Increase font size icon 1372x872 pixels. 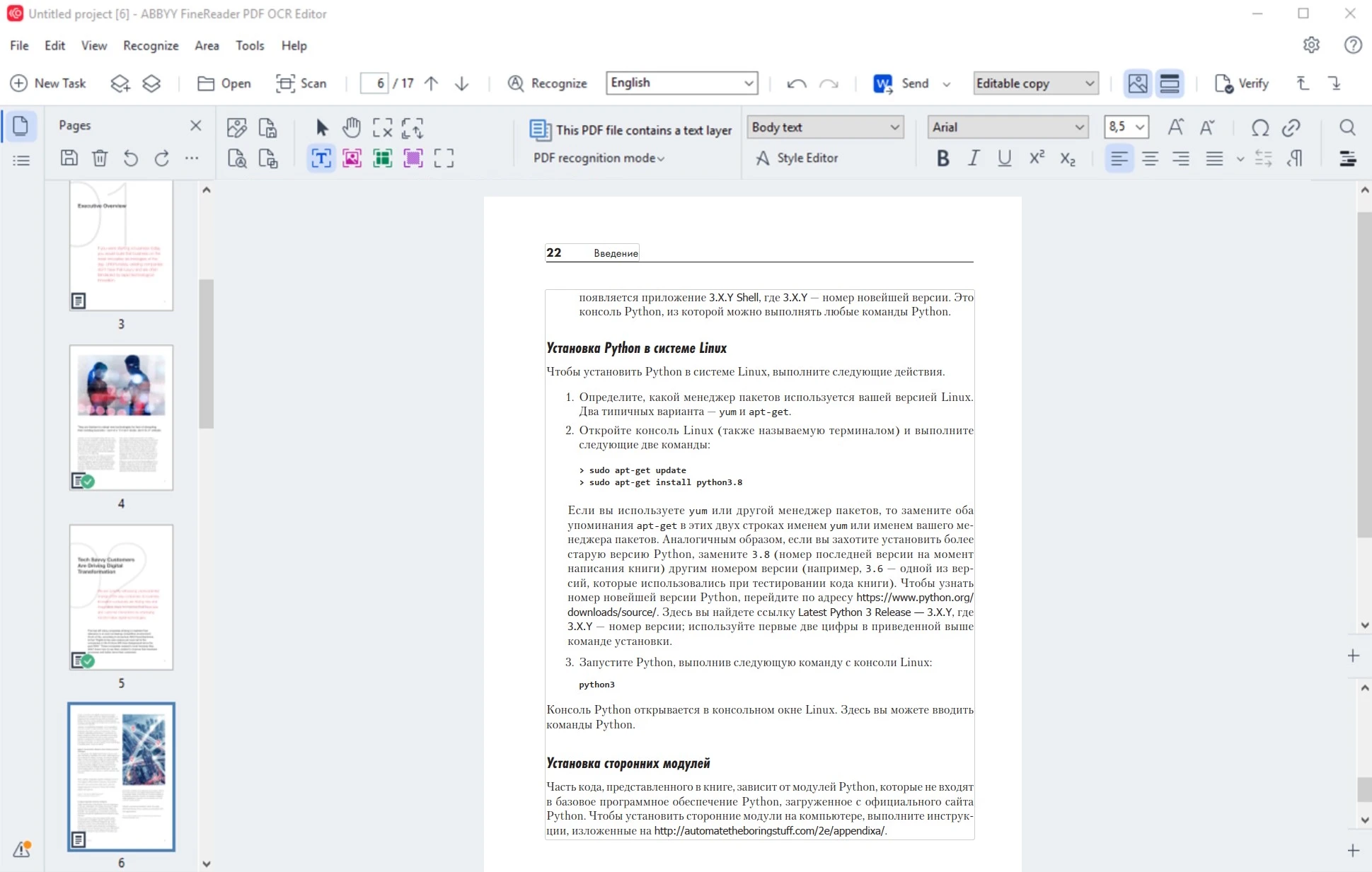click(x=1175, y=127)
